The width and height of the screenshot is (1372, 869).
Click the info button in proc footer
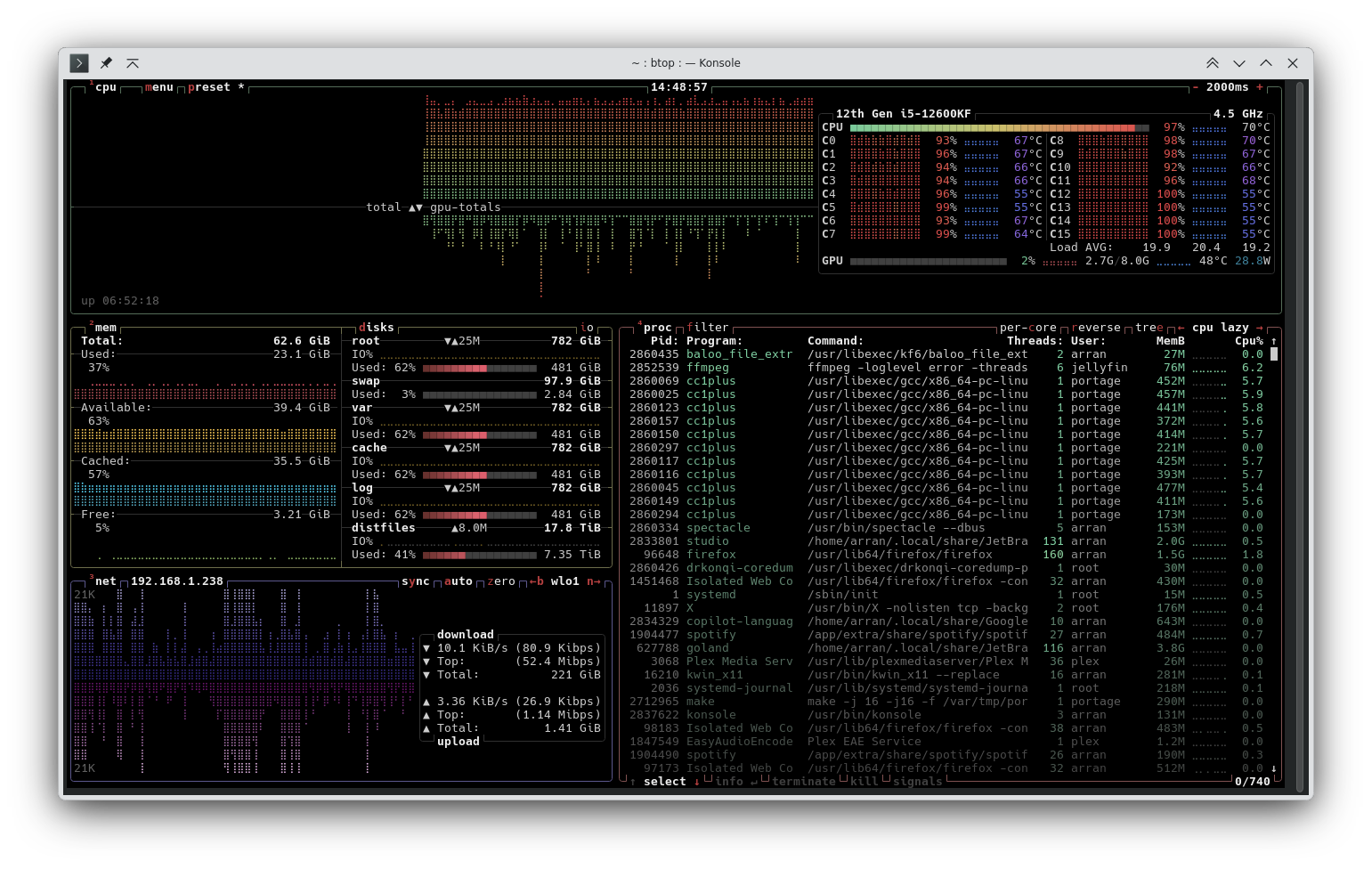click(729, 782)
